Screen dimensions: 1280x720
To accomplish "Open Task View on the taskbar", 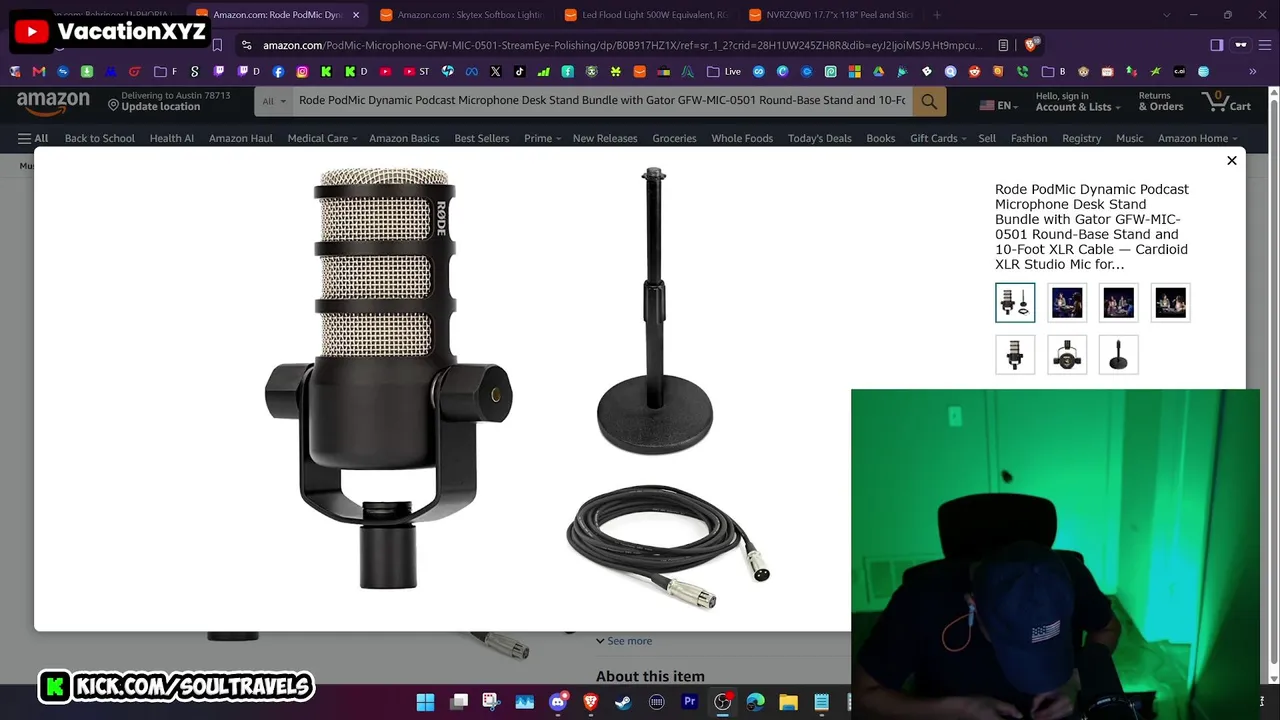I will [459, 702].
